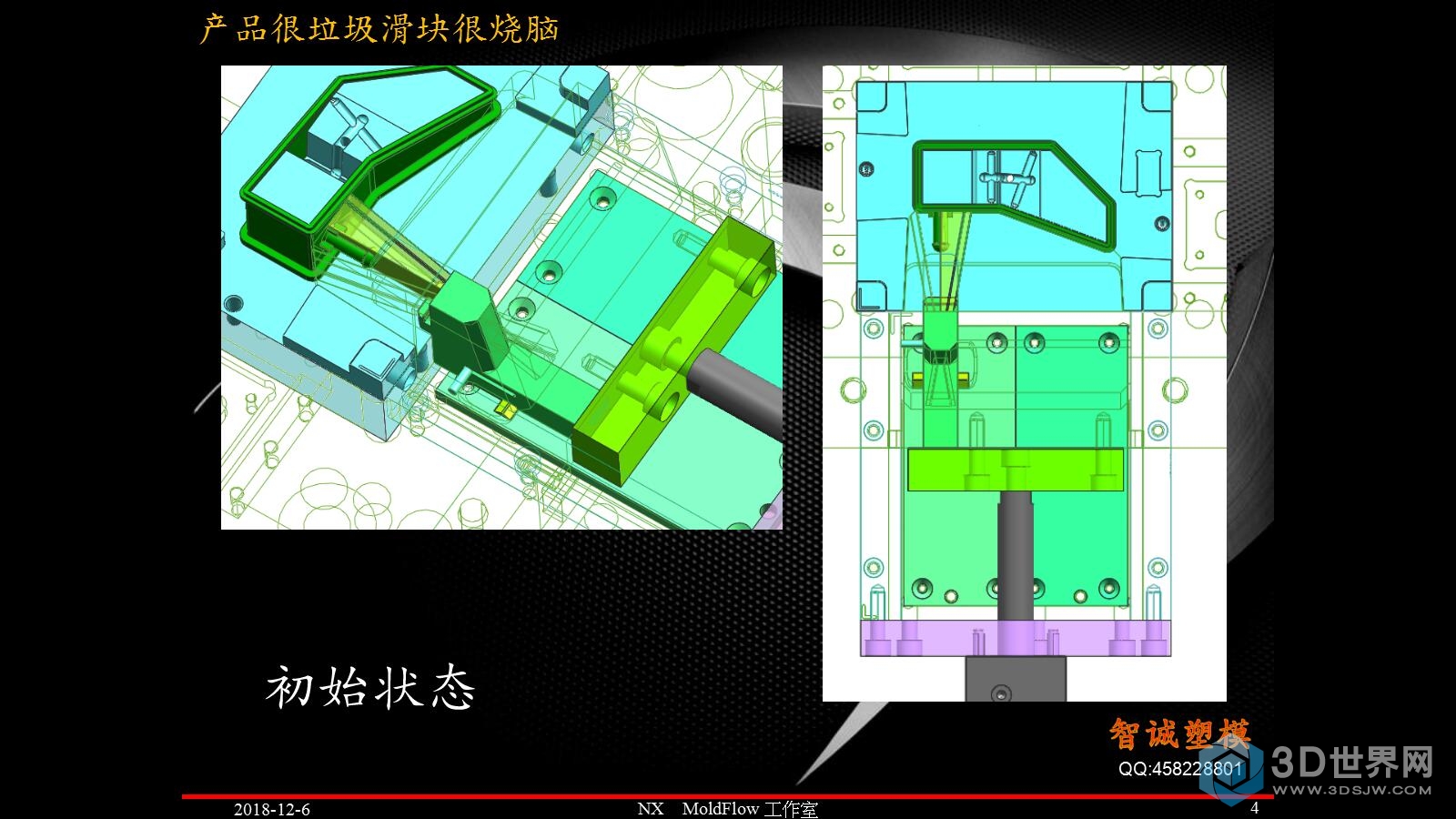Image resolution: width=1456 pixels, height=819 pixels.
Task: Click the QQ:458228801 contact text
Action: click(x=1180, y=768)
